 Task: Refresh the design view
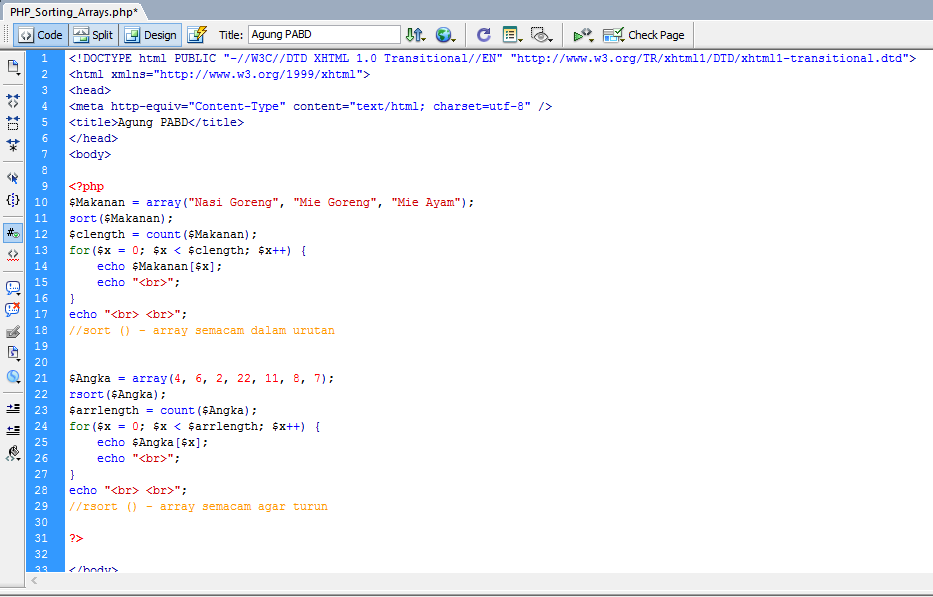click(483, 35)
